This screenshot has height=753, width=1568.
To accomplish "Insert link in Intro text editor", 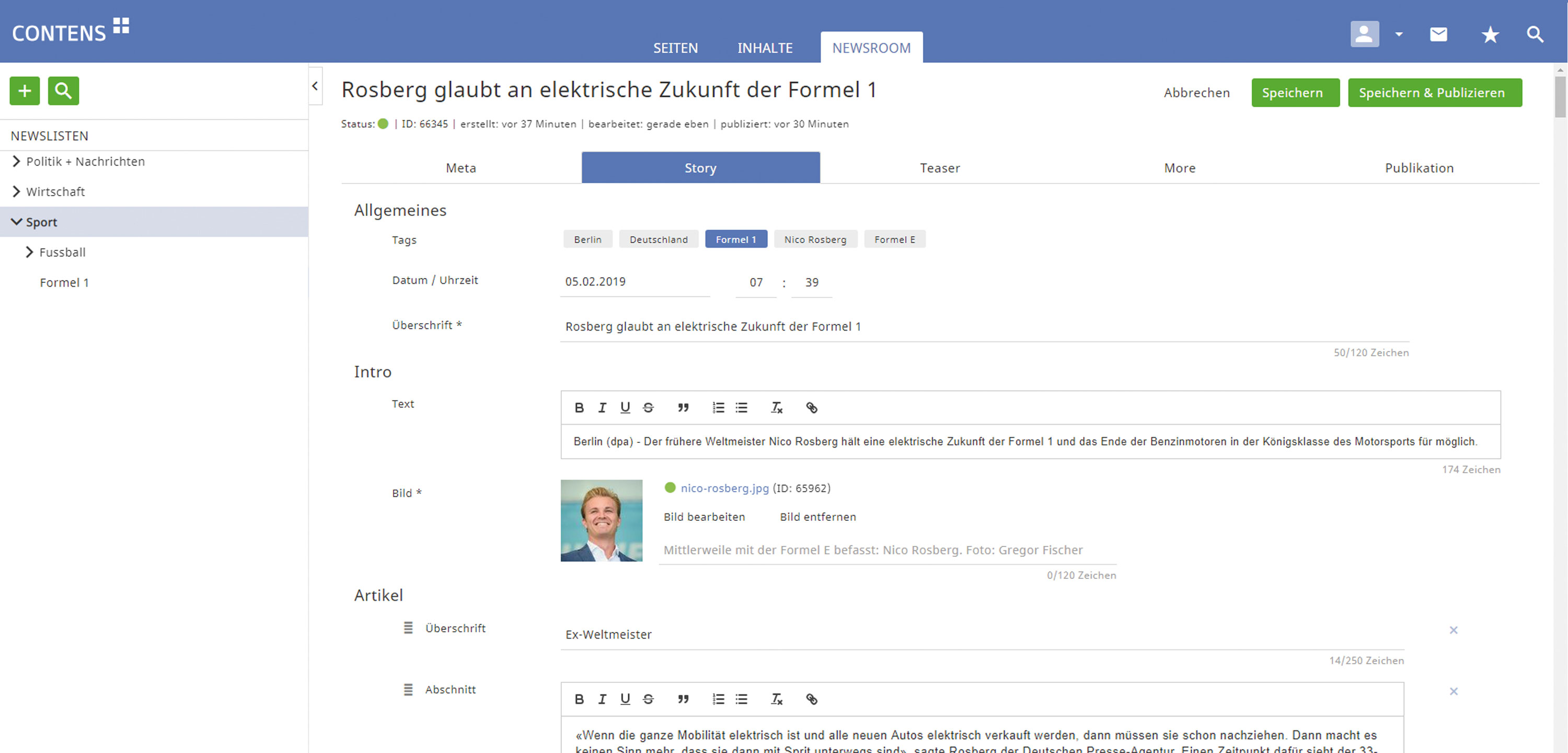I will (x=811, y=407).
